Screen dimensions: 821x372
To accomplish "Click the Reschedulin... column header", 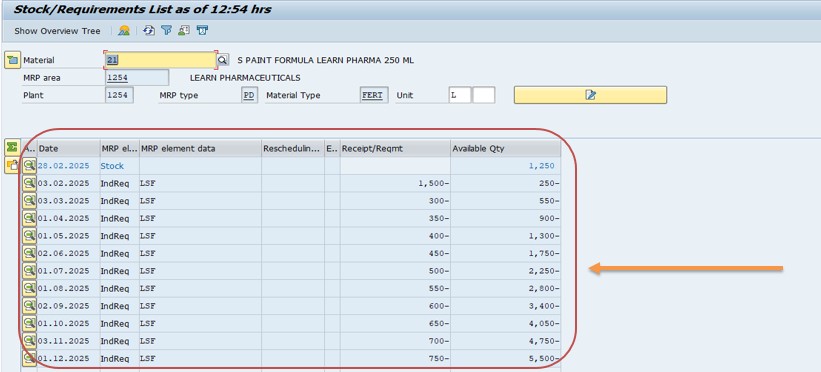I will point(293,148).
